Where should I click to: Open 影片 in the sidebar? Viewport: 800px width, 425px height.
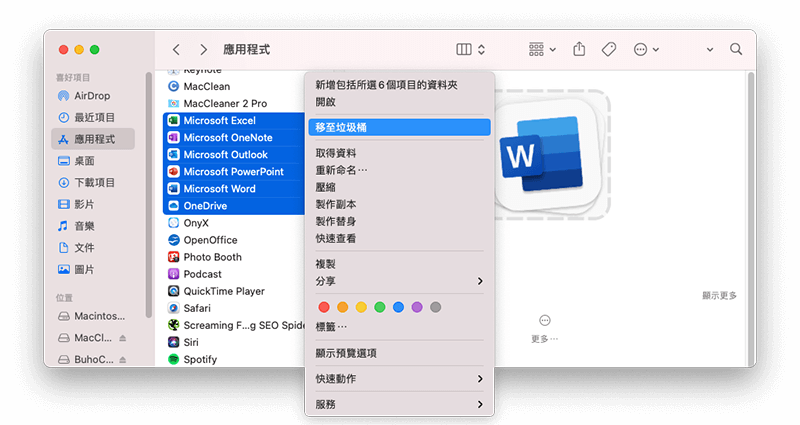[x=93, y=204]
